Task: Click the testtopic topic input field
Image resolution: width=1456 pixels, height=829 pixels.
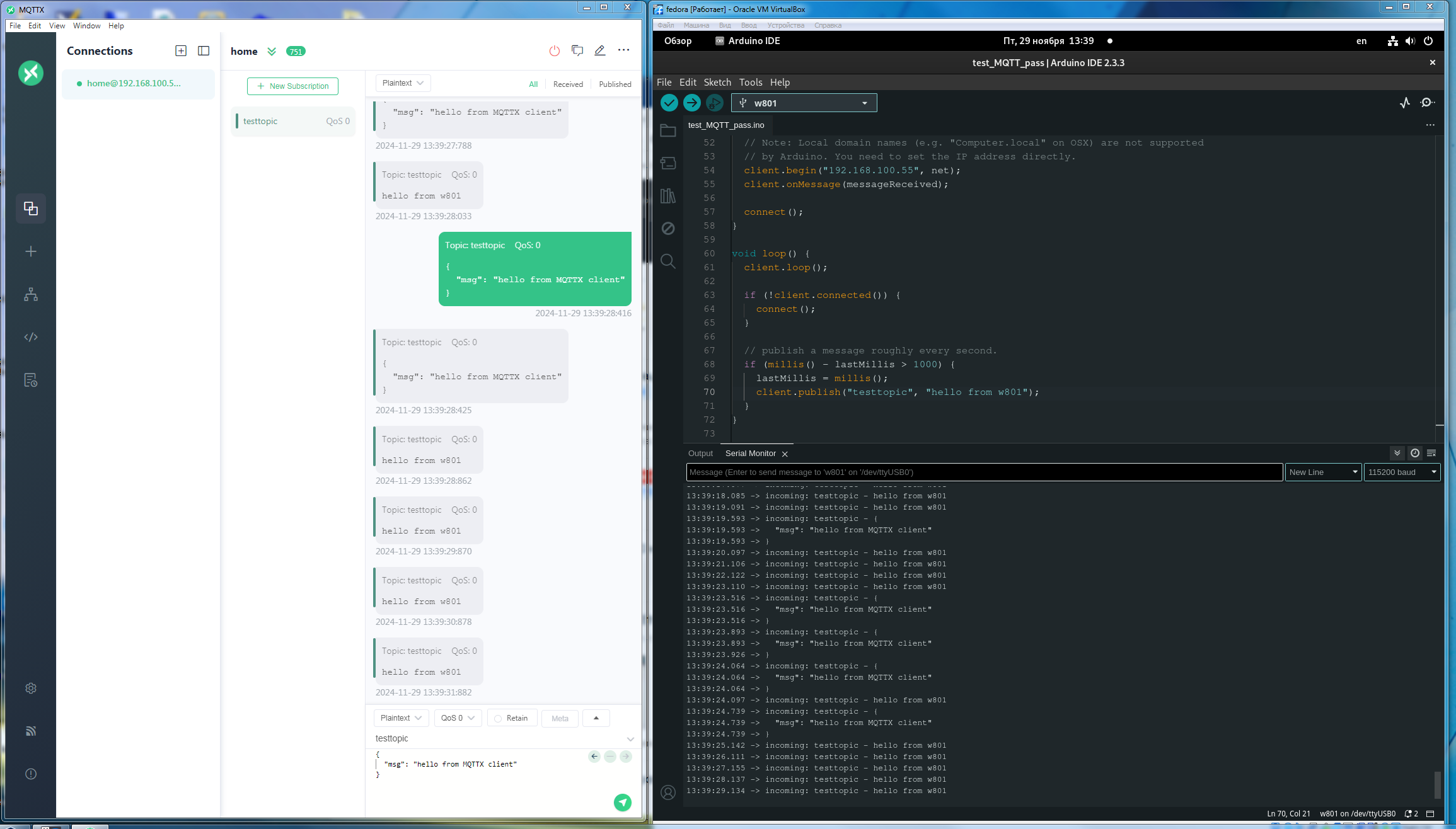Action: coord(498,739)
